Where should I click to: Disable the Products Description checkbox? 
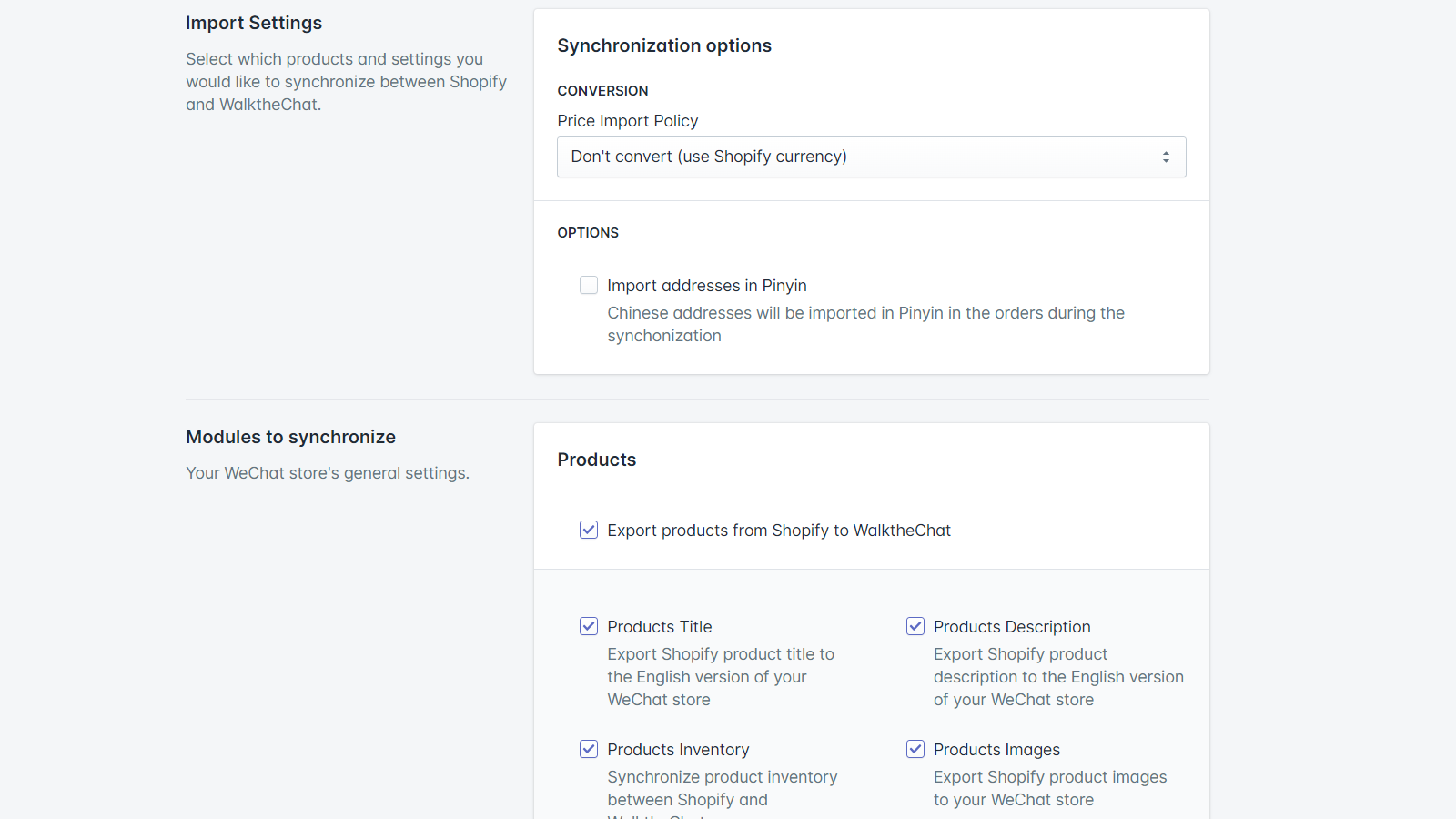click(x=915, y=626)
